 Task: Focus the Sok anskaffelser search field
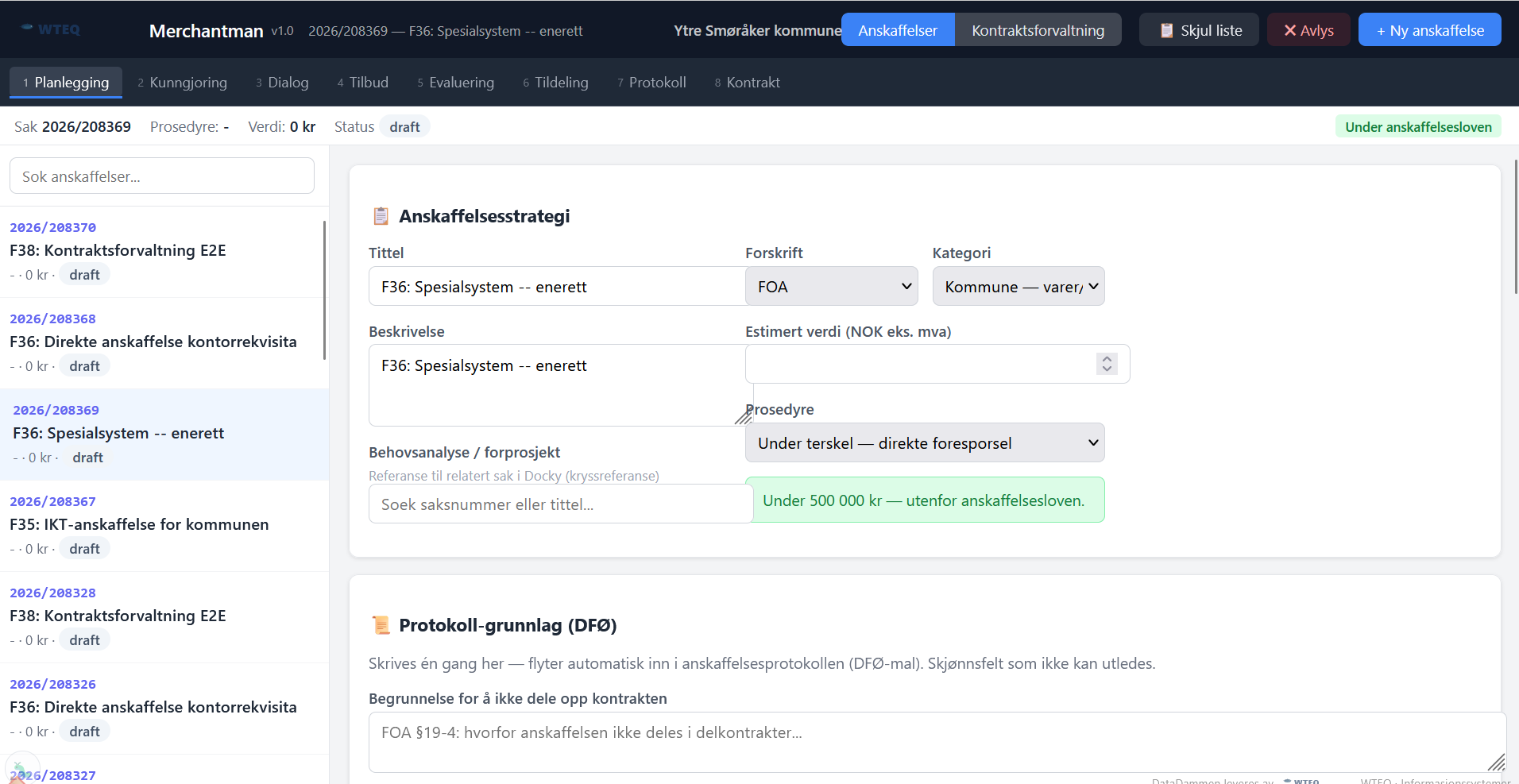162,176
